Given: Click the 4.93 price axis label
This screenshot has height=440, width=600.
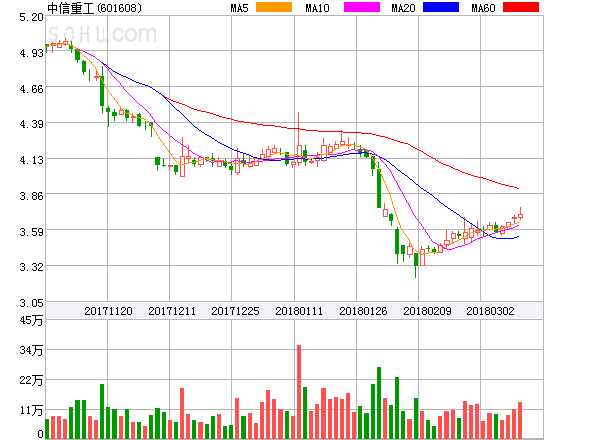Looking at the screenshot, I should [x=31, y=53].
